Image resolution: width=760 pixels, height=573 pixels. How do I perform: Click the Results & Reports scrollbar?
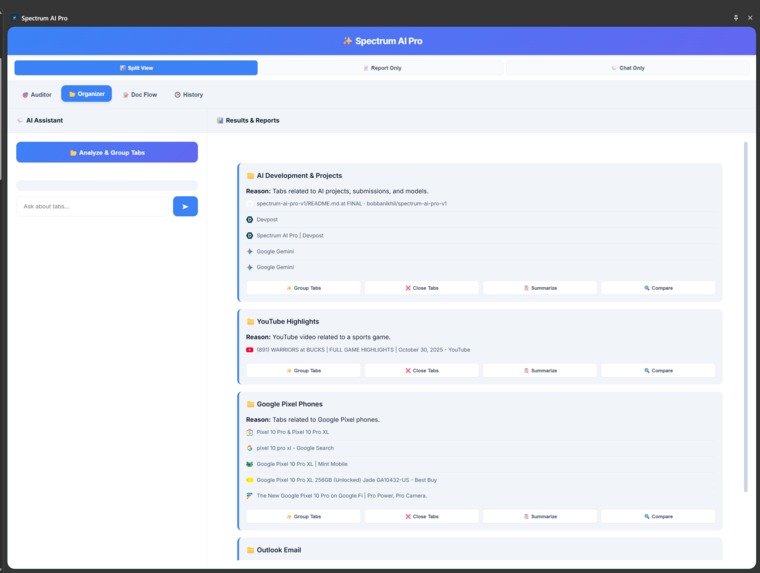tap(745, 317)
